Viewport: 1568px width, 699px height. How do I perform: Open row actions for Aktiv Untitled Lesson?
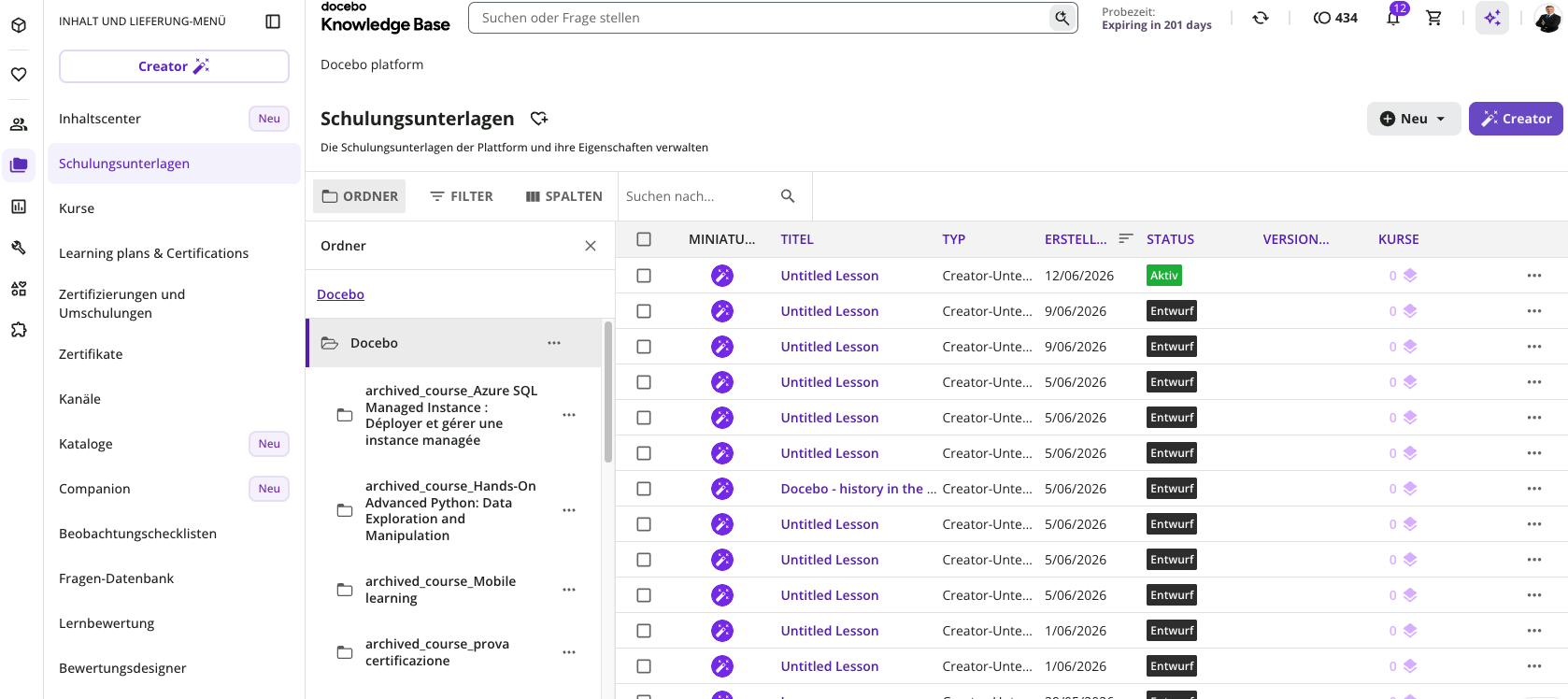pyautogui.click(x=1534, y=276)
